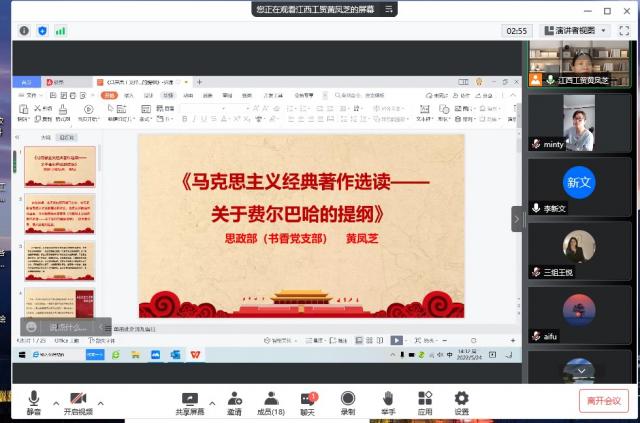Select 李新文 participant tile

point(580,186)
